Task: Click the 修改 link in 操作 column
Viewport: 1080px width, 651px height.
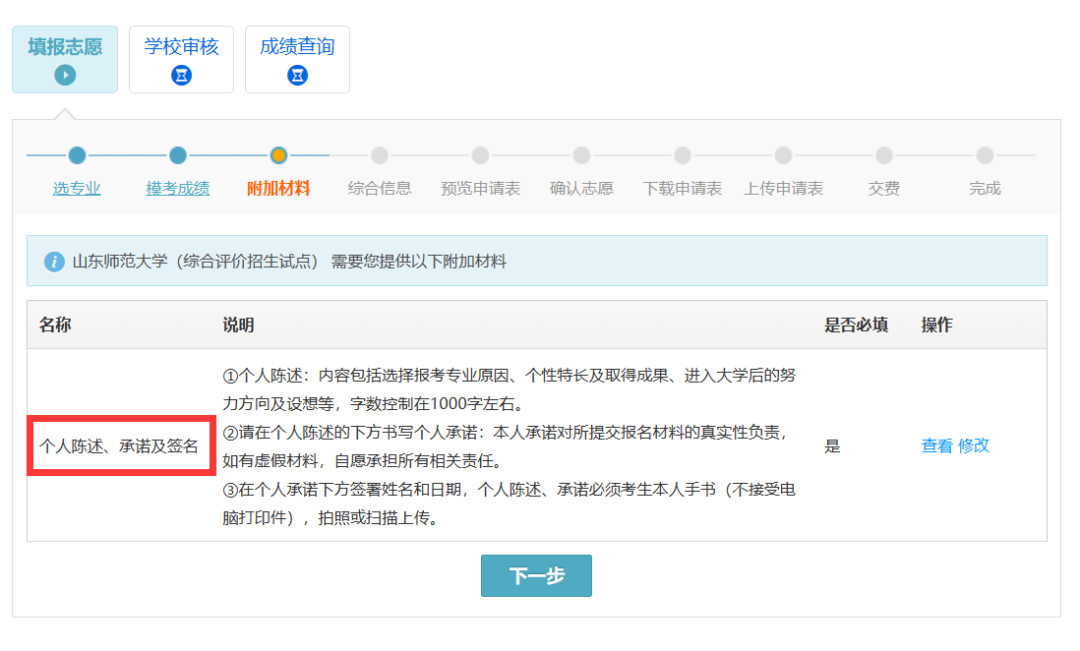Action: [x=974, y=446]
